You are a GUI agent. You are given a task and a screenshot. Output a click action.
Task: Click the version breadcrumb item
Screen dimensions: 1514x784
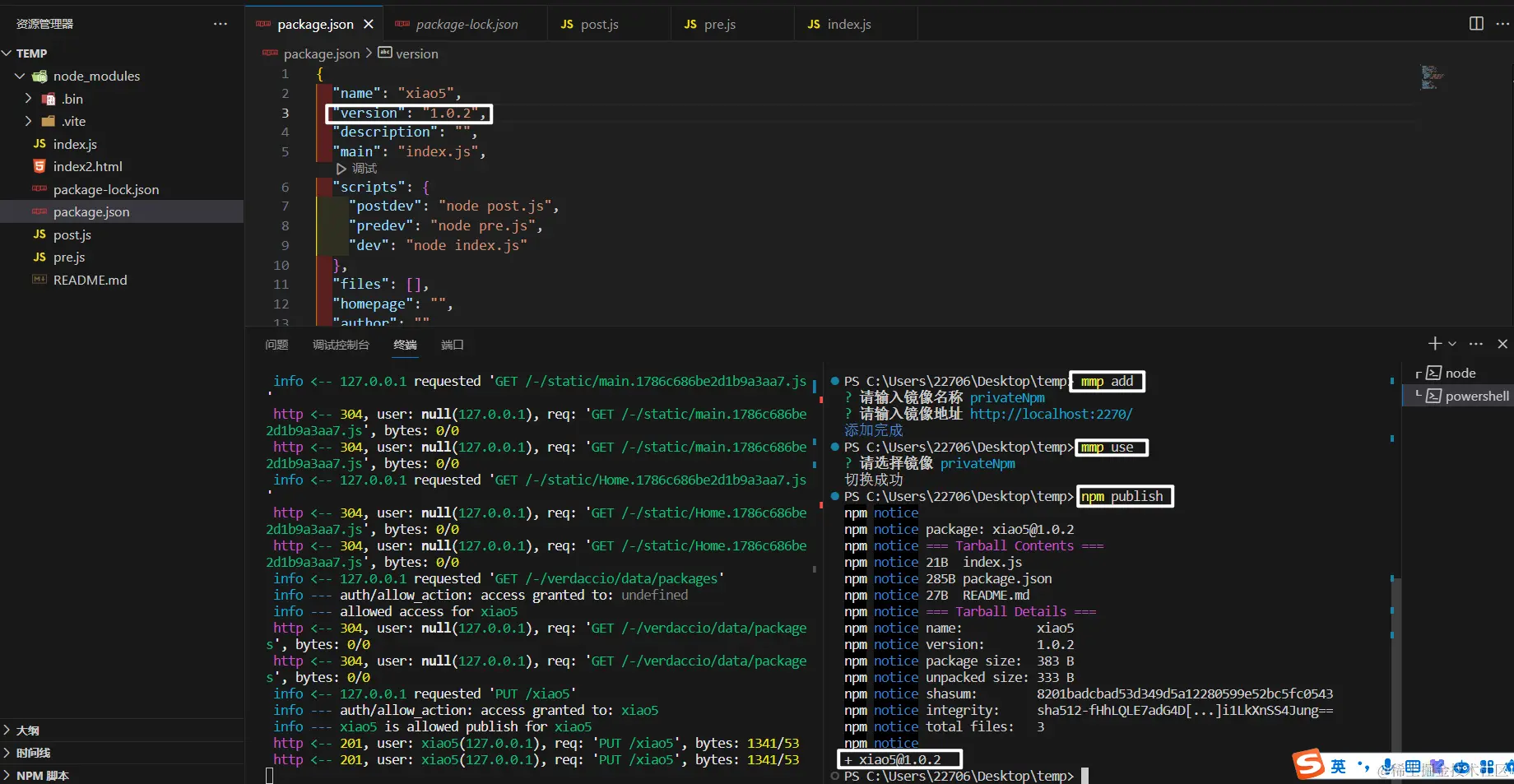[416, 53]
